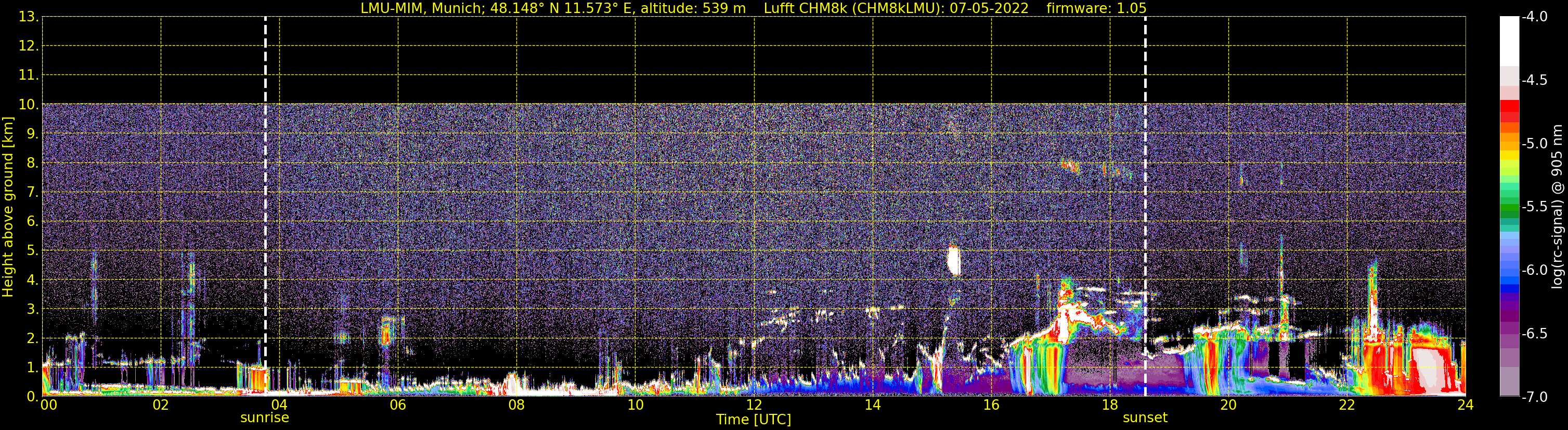
Task: Click the '12.' height tick label
Action: [29, 46]
